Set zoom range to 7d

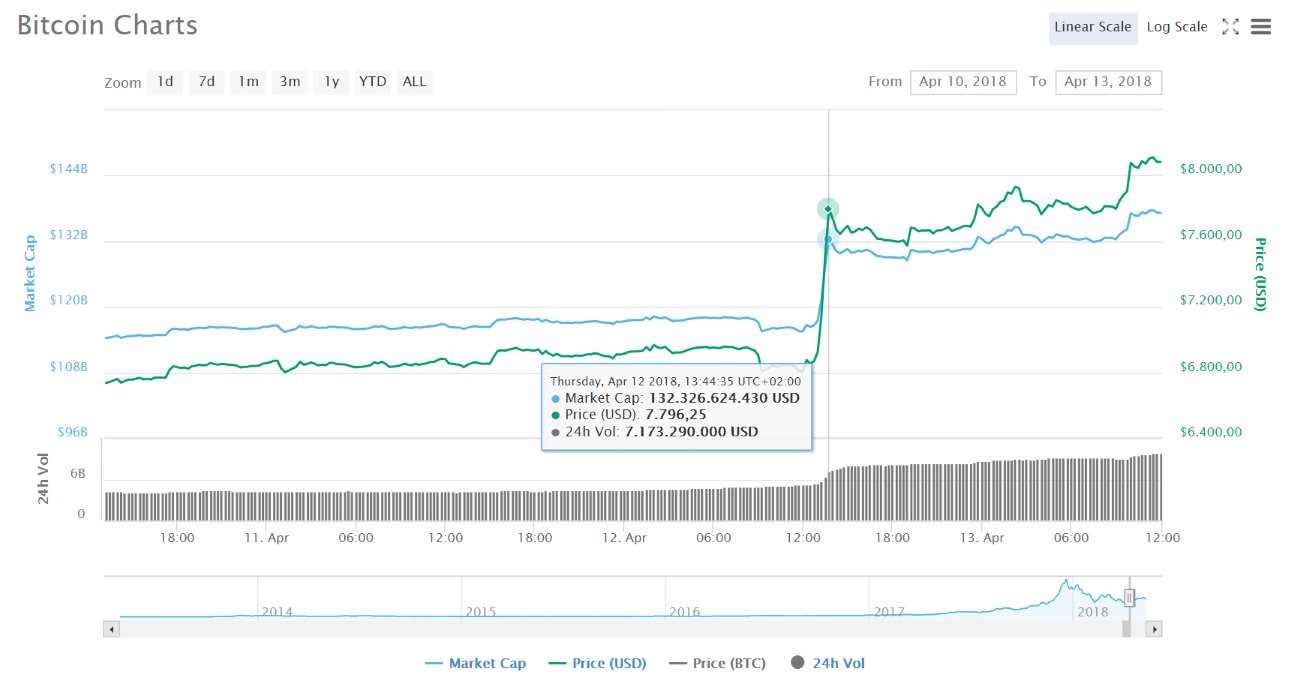point(206,81)
